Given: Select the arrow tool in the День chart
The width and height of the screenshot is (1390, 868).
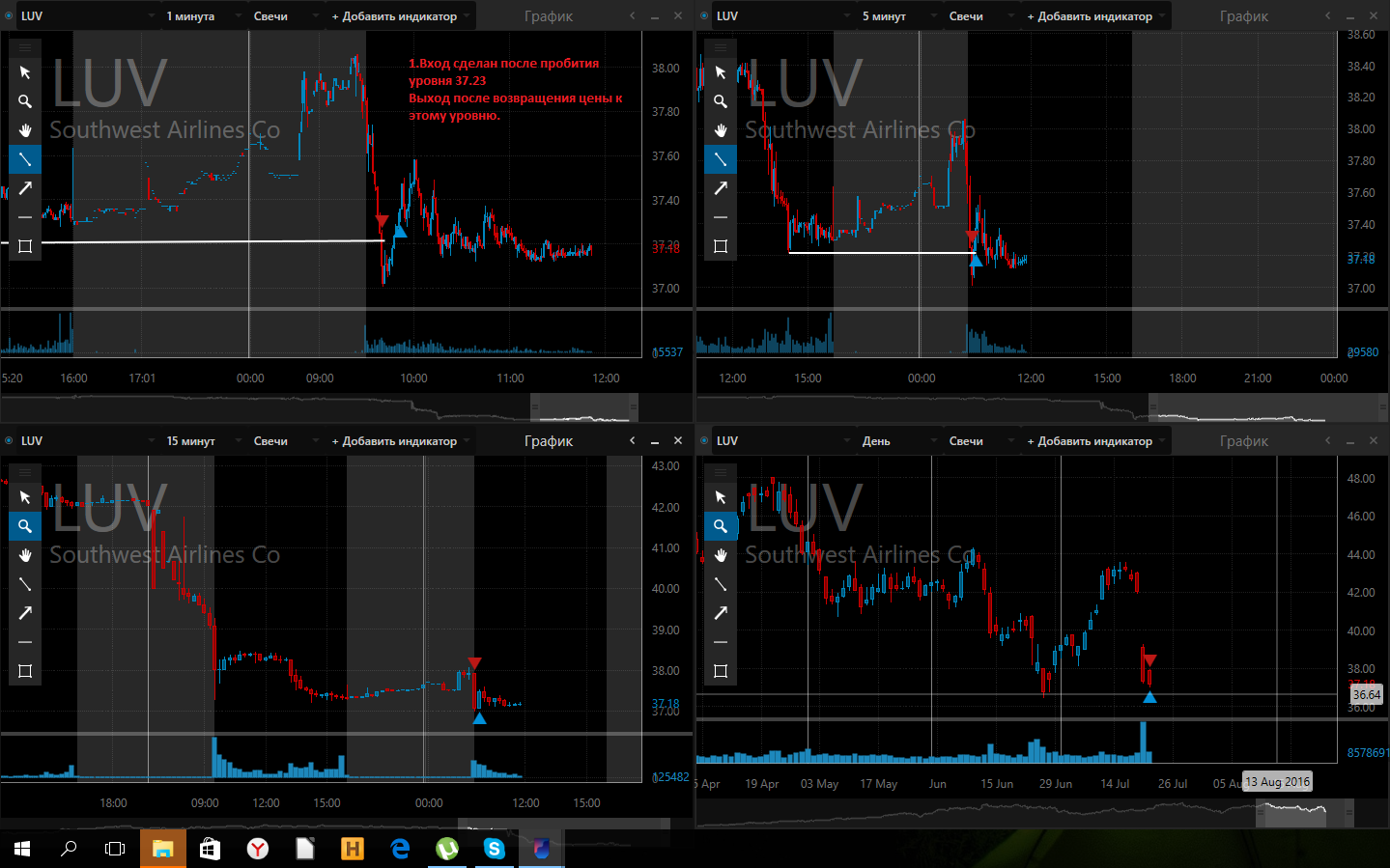Looking at the screenshot, I should click(x=721, y=613).
